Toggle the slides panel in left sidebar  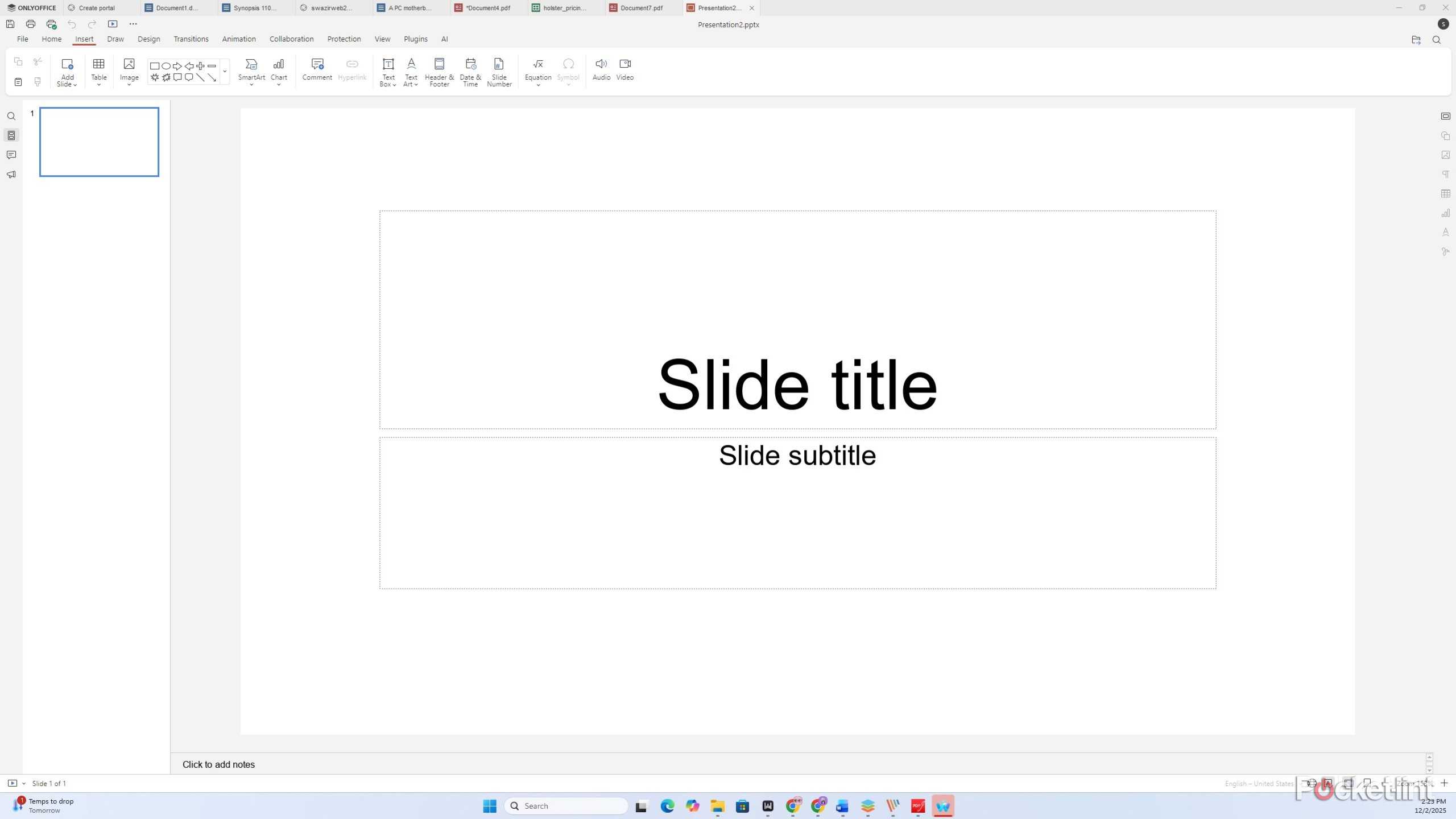coord(11,135)
